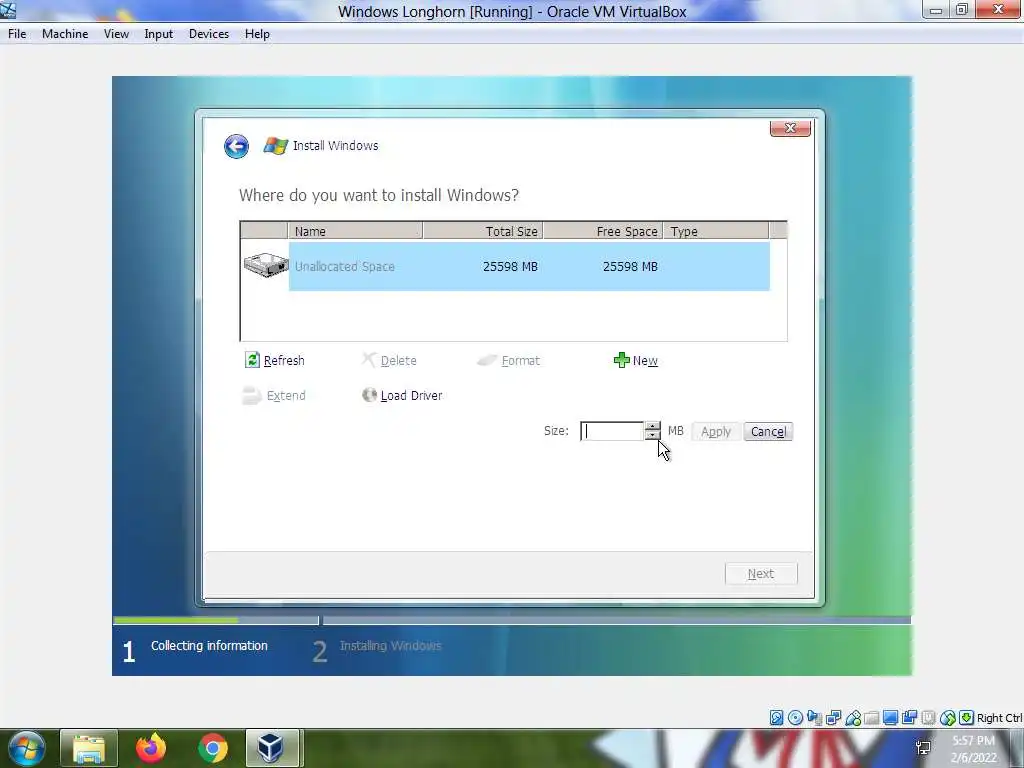Click the greyed-out Extend partition icon
1024x768 pixels.
(251, 395)
